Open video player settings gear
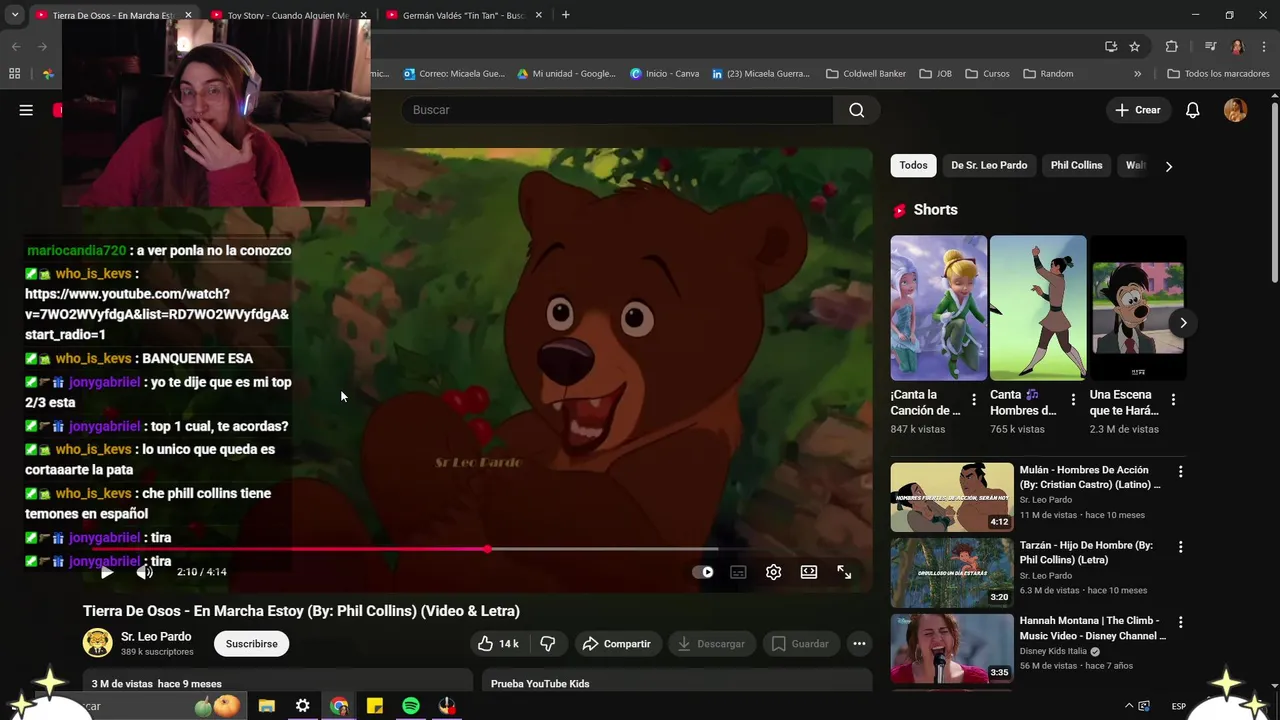The height and width of the screenshot is (720, 1280). tap(773, 572)
